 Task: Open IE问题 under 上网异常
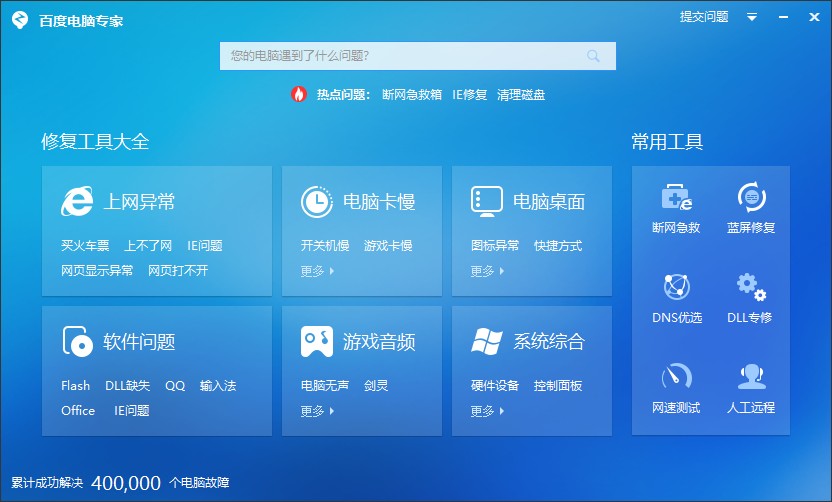(x=205, y=246)
